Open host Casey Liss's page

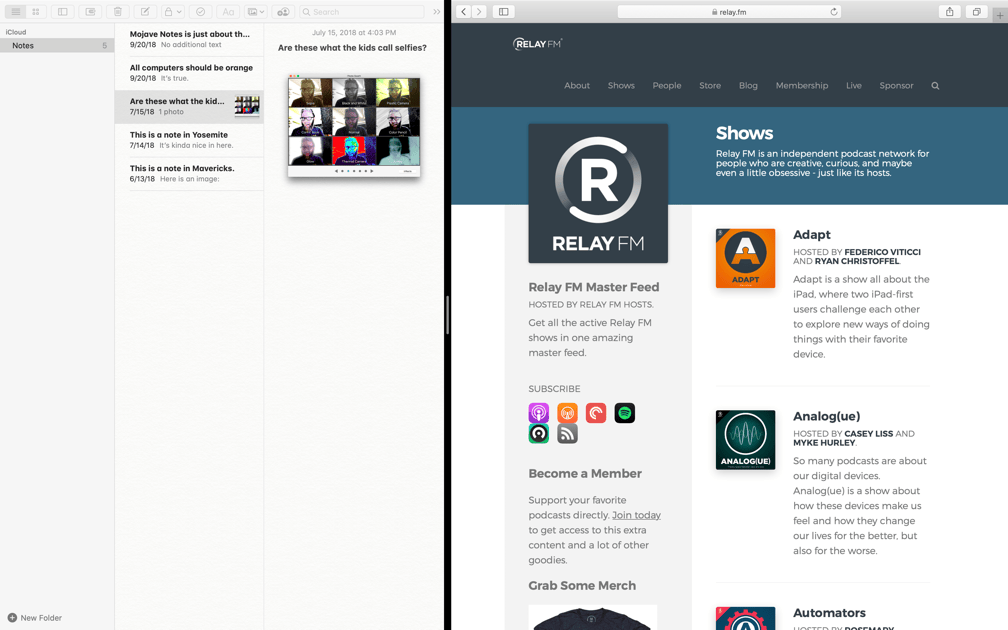click(868, 433)
